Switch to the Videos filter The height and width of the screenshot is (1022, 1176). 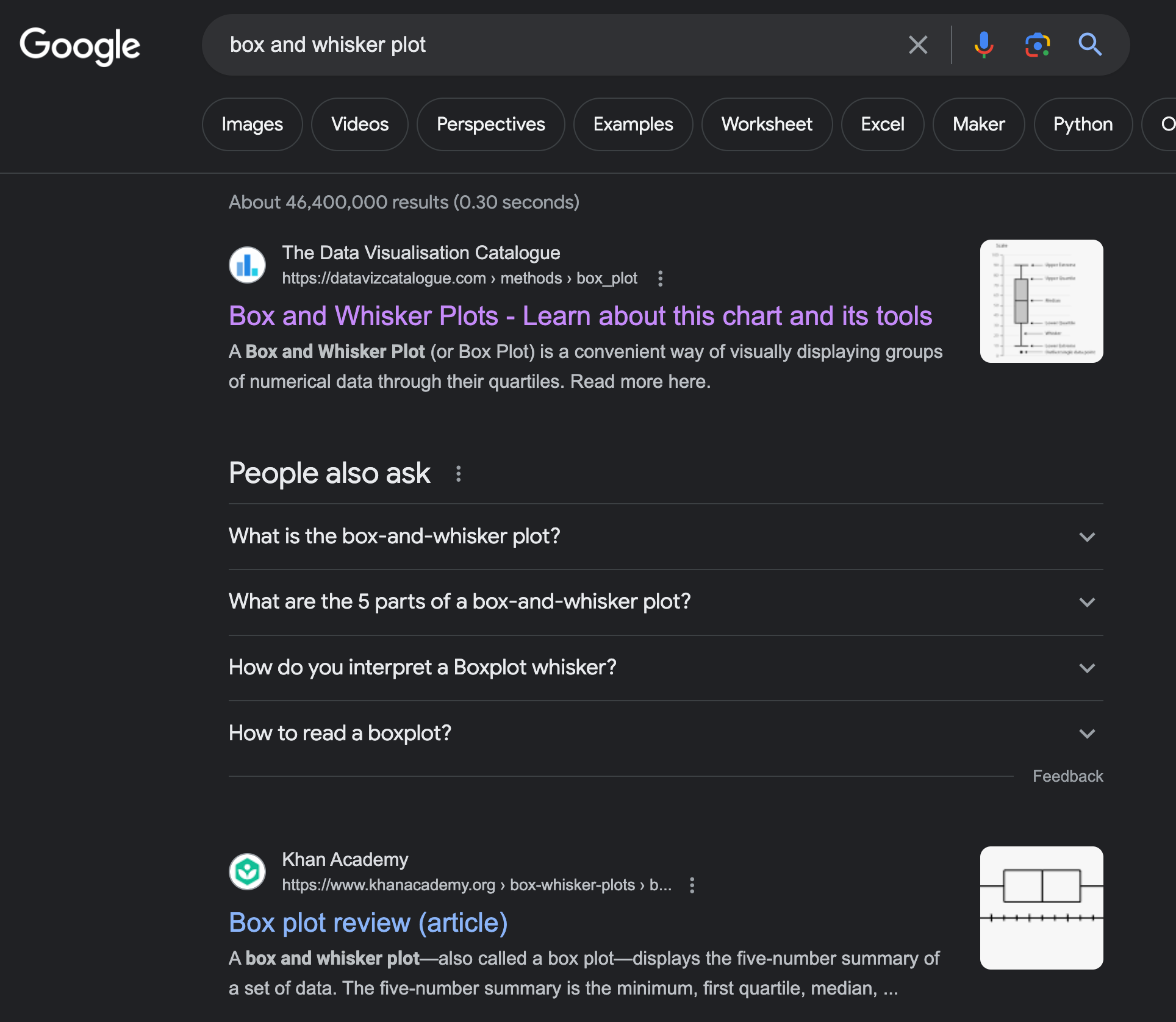(360, 124)
